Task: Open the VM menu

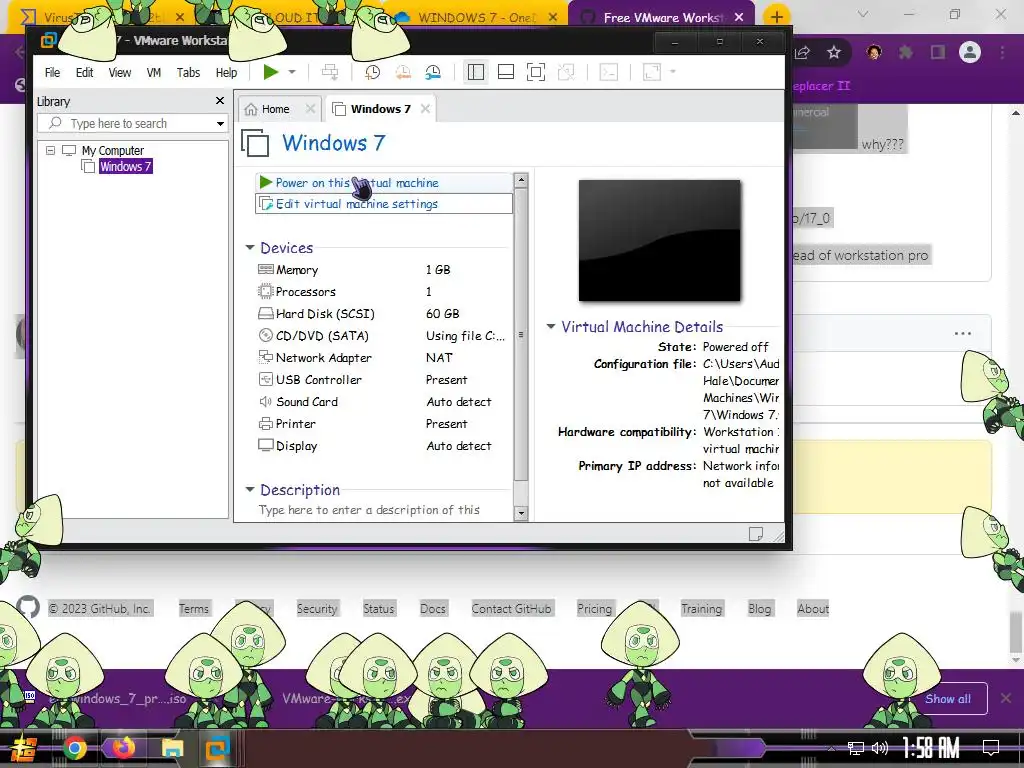Action: [153, 72]
